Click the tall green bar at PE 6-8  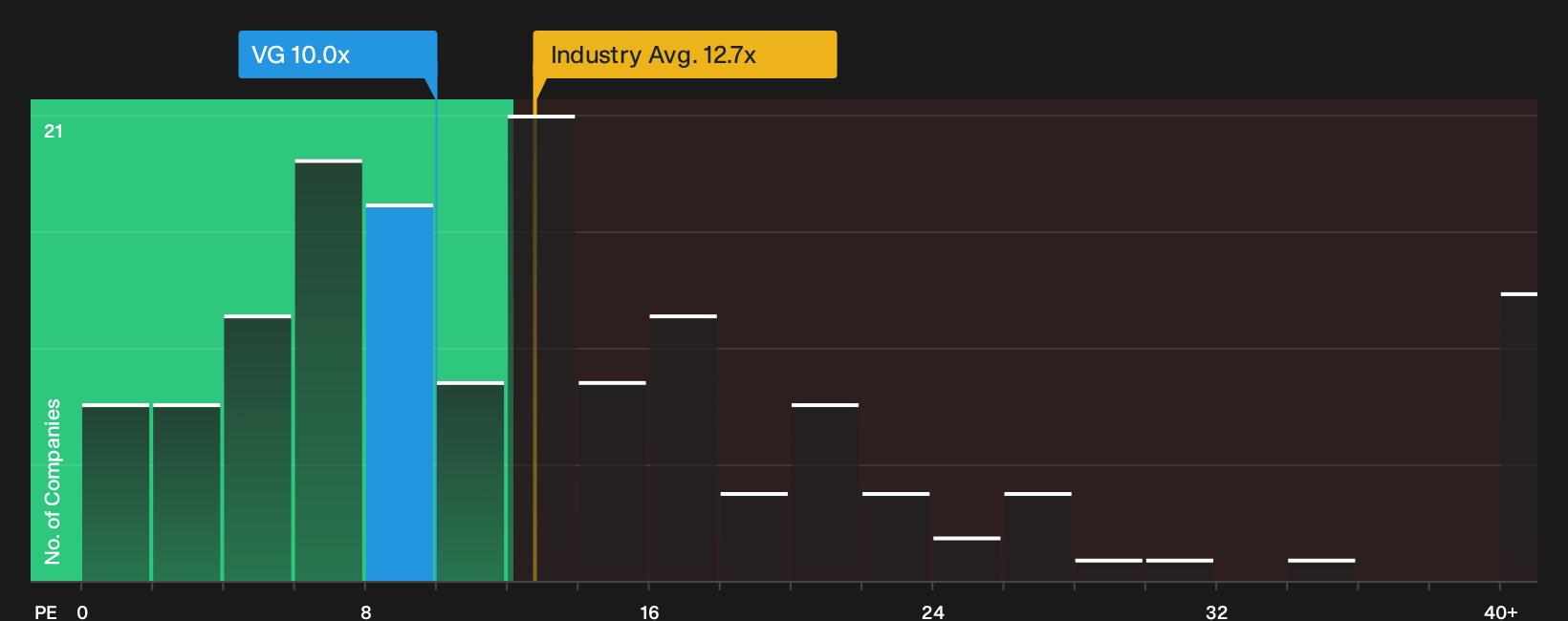329,370
